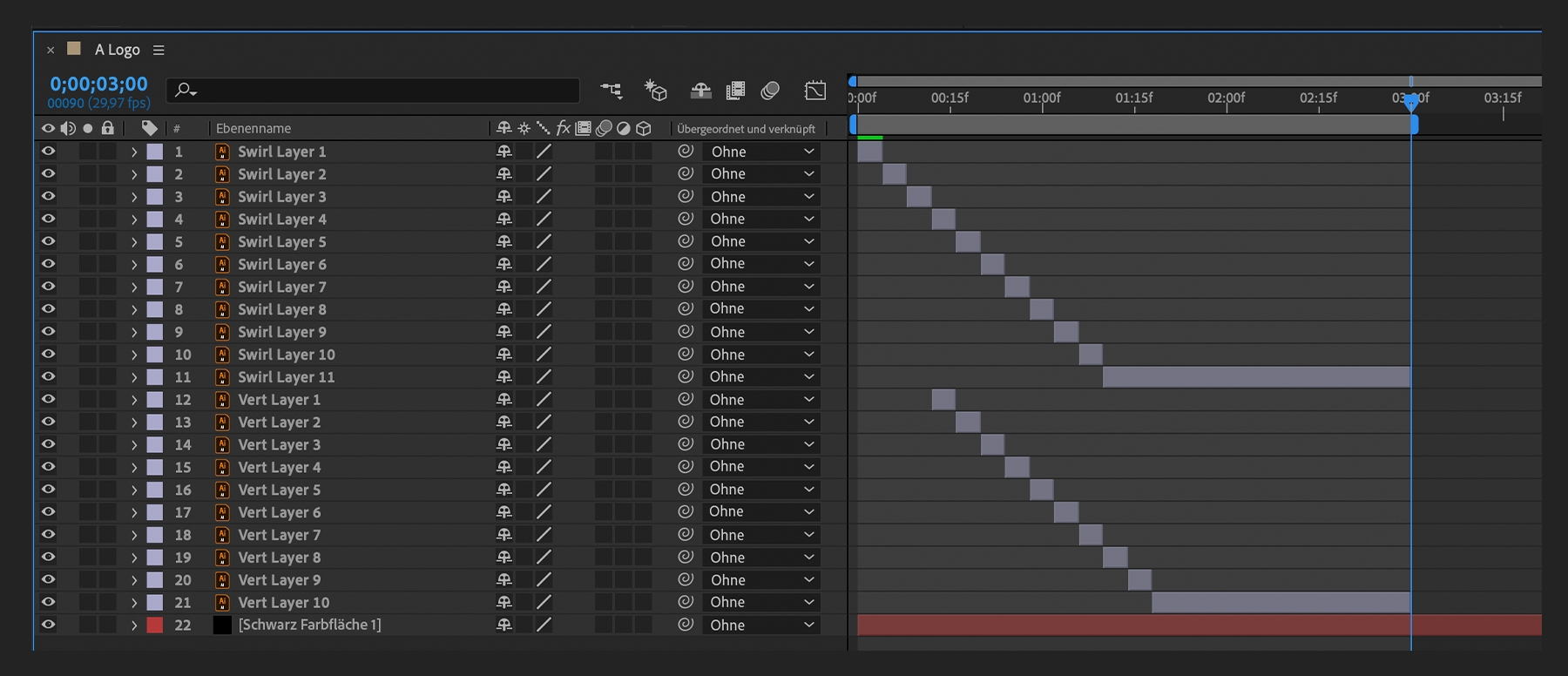The width and height of the screenshot is (1568, 676).
Task: Click the current time indicator playhead
Action: pos(1411,102)
